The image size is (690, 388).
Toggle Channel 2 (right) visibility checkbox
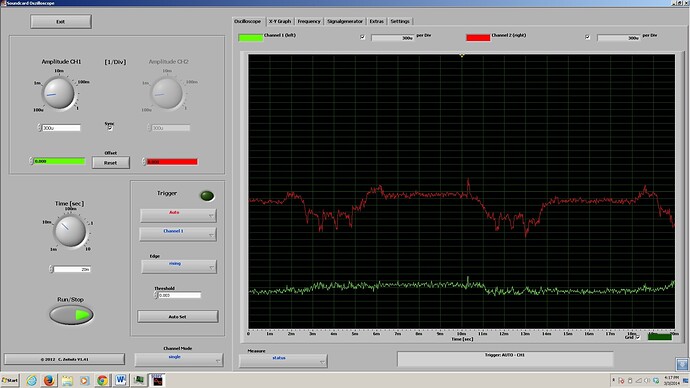587,37
